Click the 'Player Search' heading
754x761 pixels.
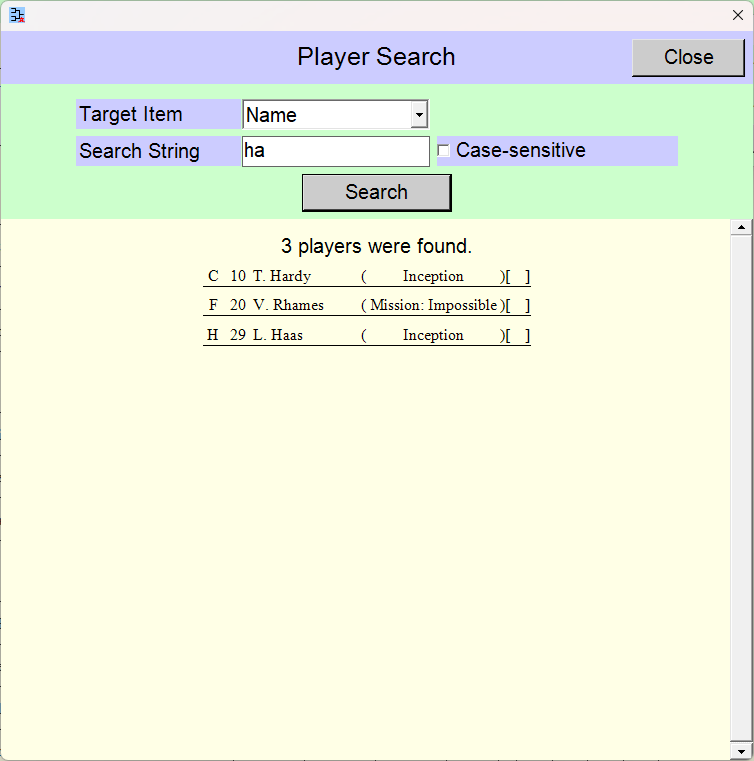377,57
